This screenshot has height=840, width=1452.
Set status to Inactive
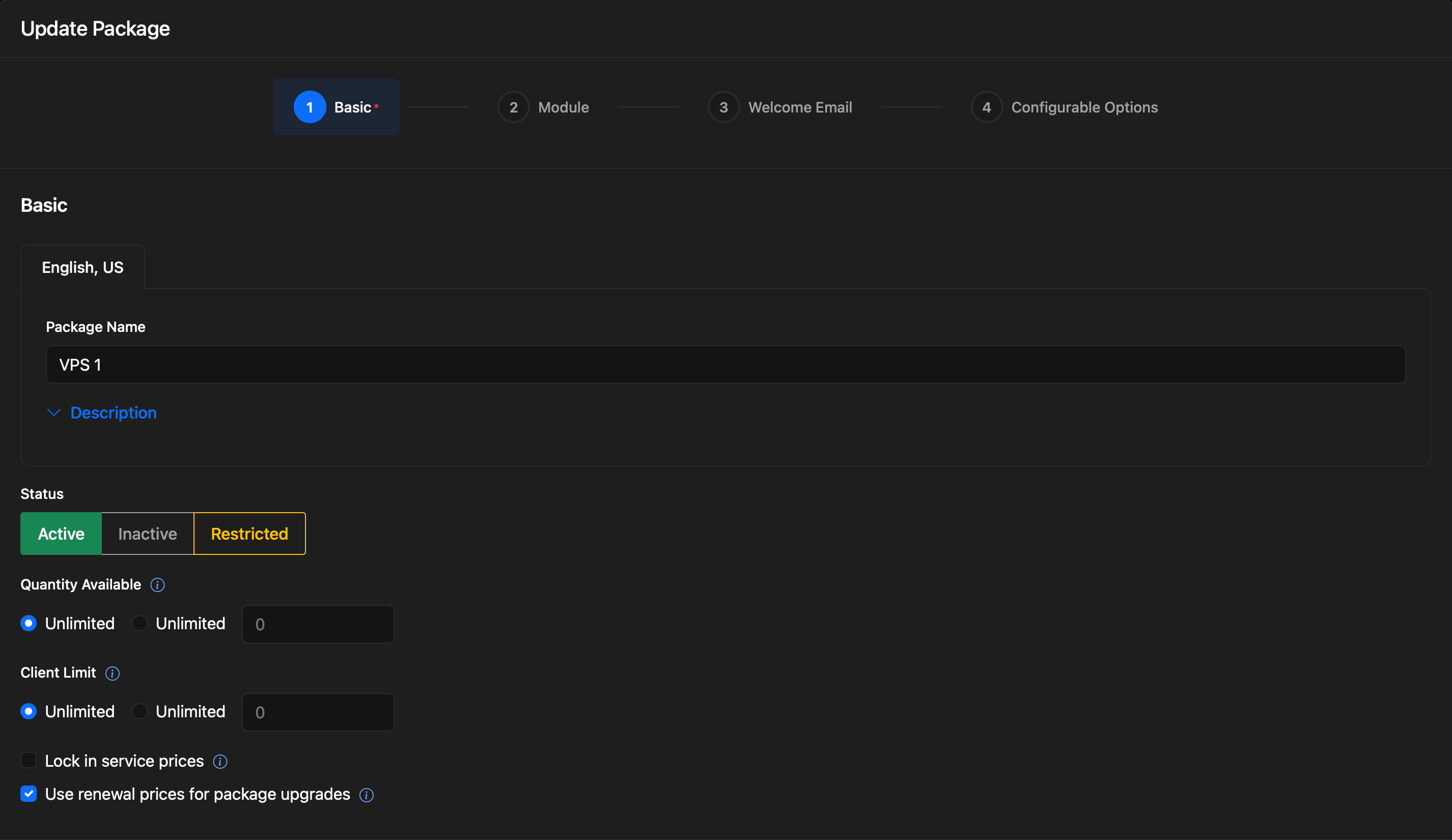(x=148, y=534)
